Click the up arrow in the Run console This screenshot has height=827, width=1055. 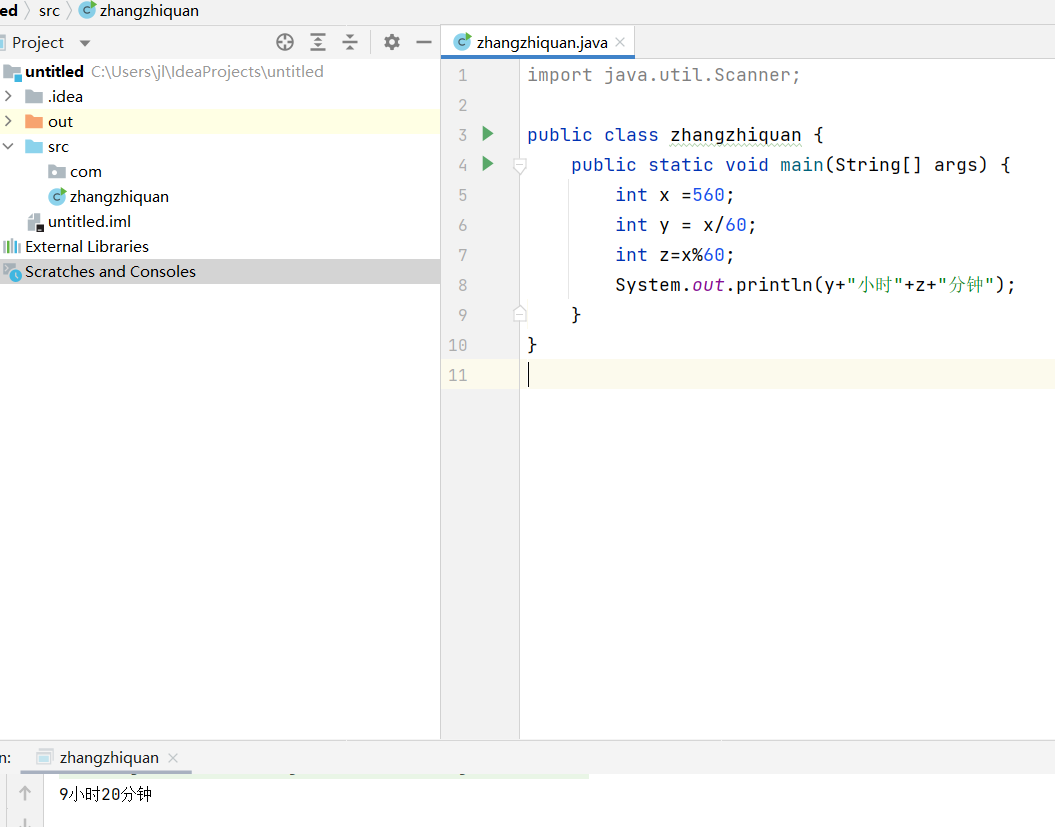click(25, 795)
